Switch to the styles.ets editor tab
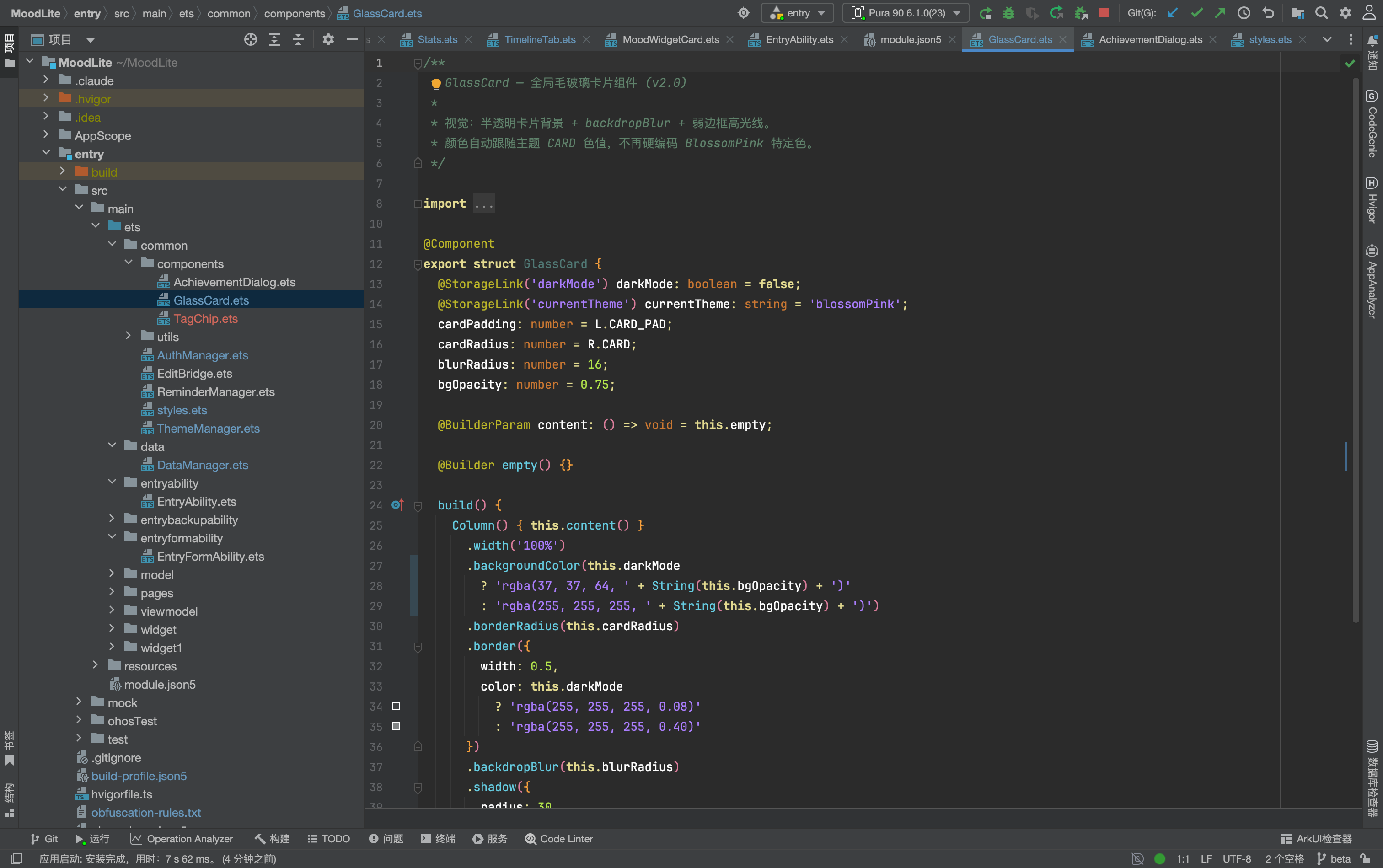Screen dimensions: 1383x868 (x=1269, y=39)
